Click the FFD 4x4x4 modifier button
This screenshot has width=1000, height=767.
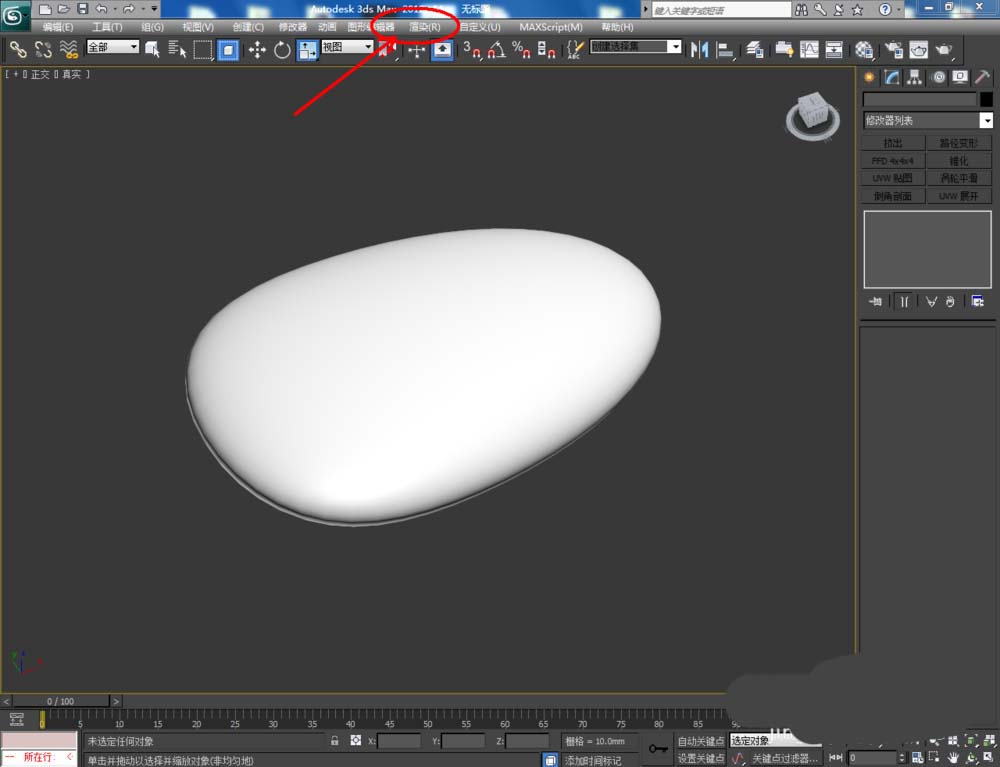point(892,160)
